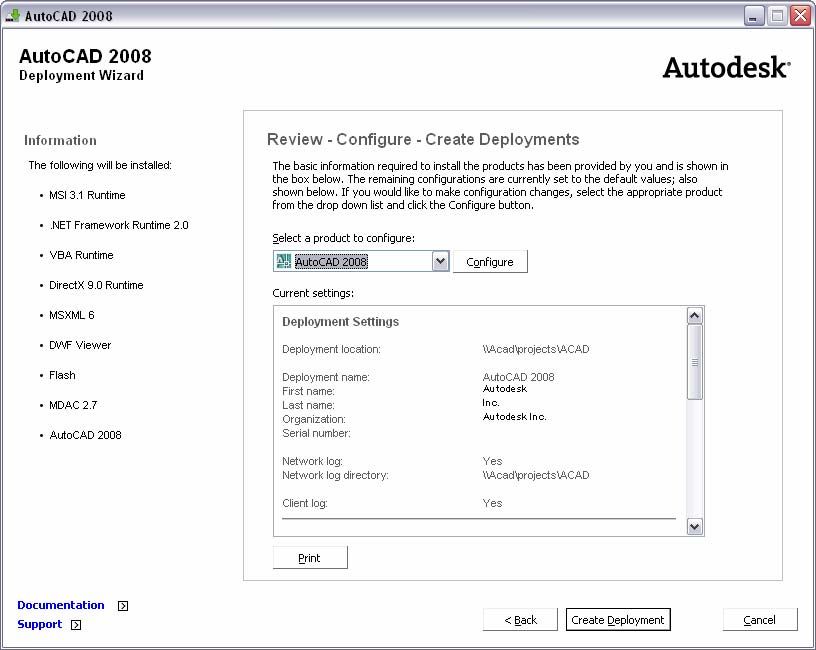Viewport: 816px width, 650px height.
Task: Click the Last name value 'Inc.'
Action: tap(491, 403)
